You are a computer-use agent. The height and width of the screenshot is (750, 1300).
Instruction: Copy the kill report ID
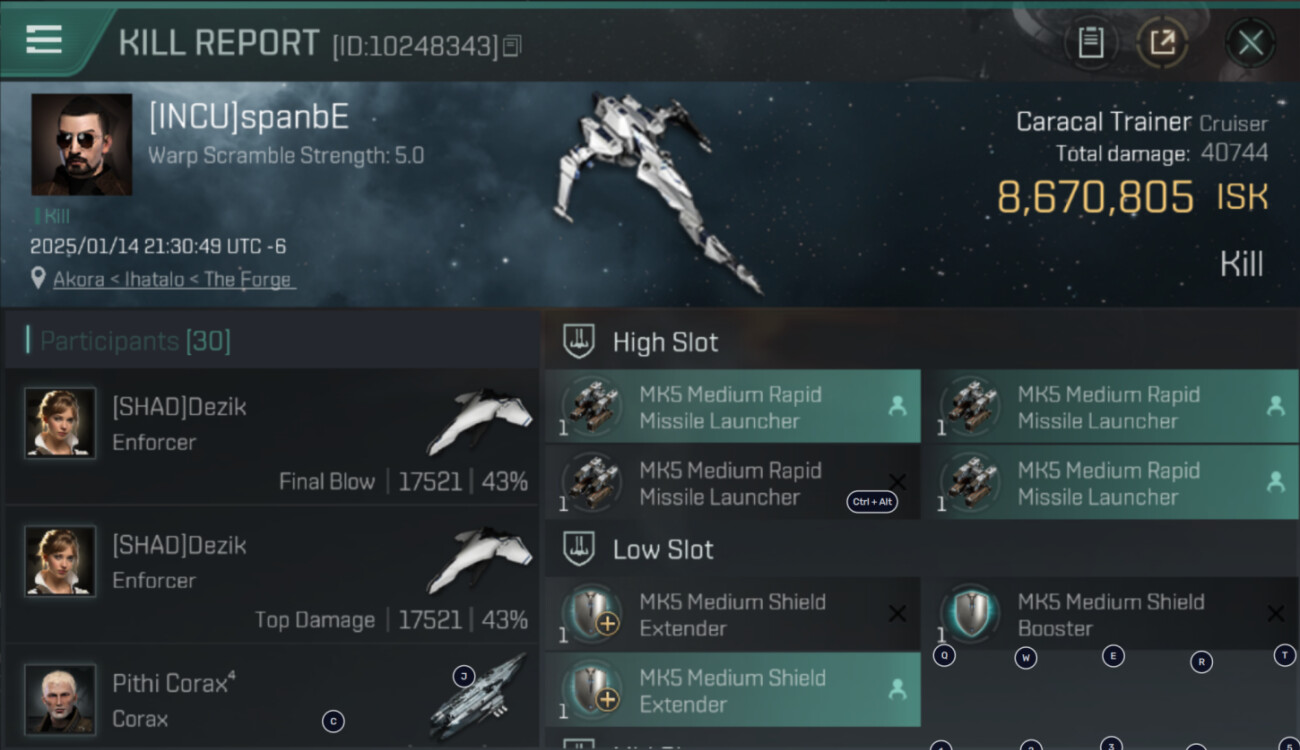512,46
